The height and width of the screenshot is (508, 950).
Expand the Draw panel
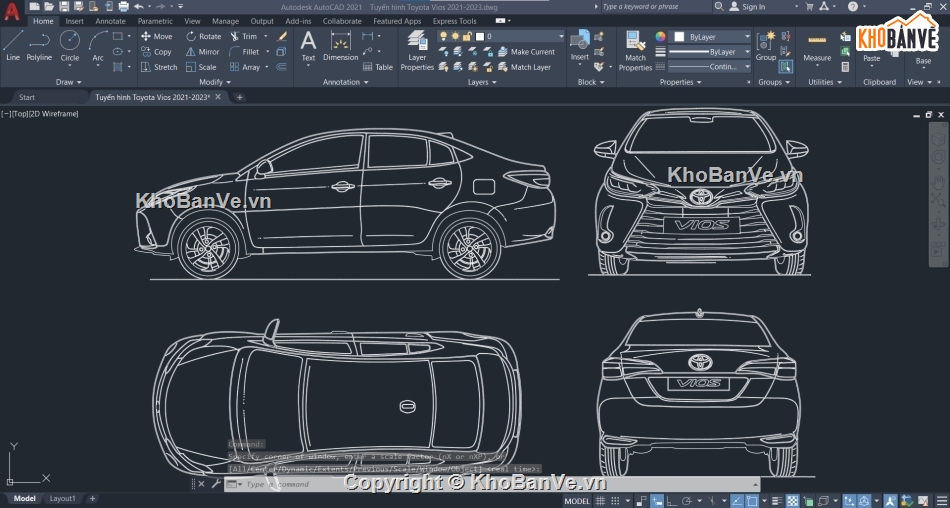click(x=68, y=82)
